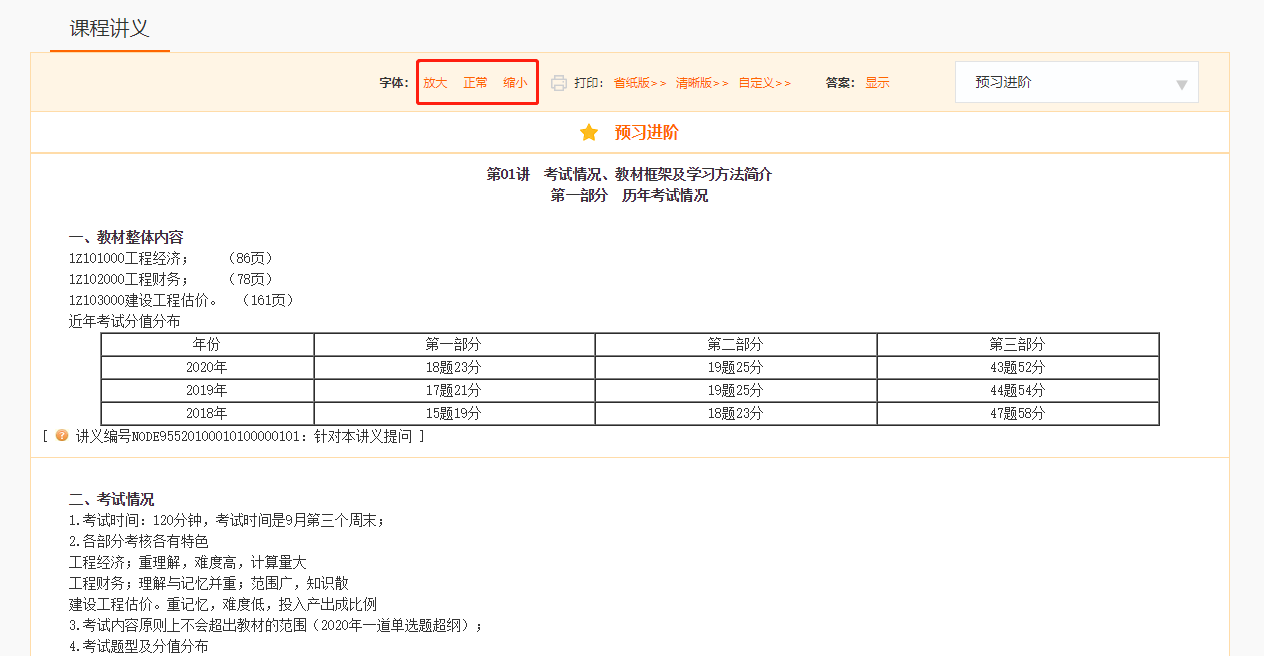
Task: Reset font size by clicking 正常
Action: coord(475,83)
